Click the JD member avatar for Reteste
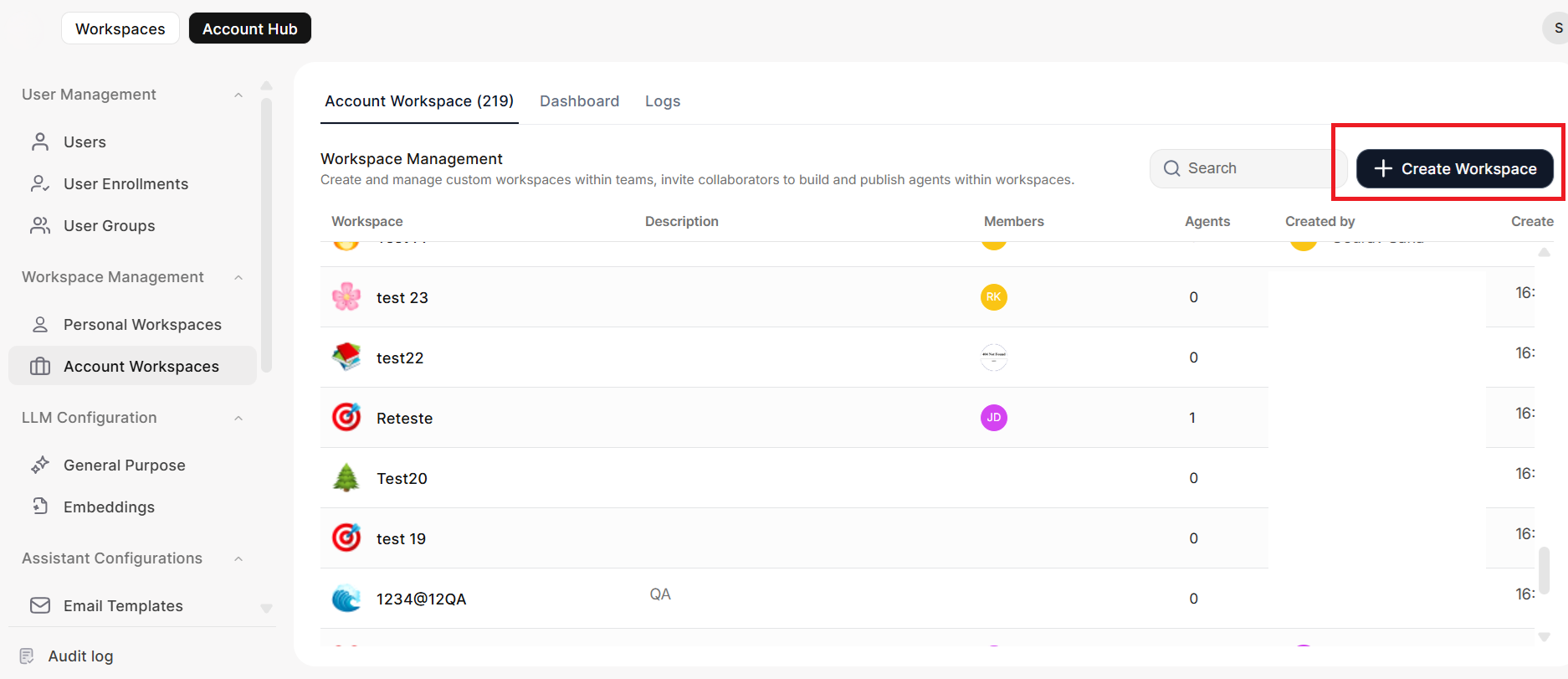This screenshot has height=679, width=1568. tap(993, 418)
